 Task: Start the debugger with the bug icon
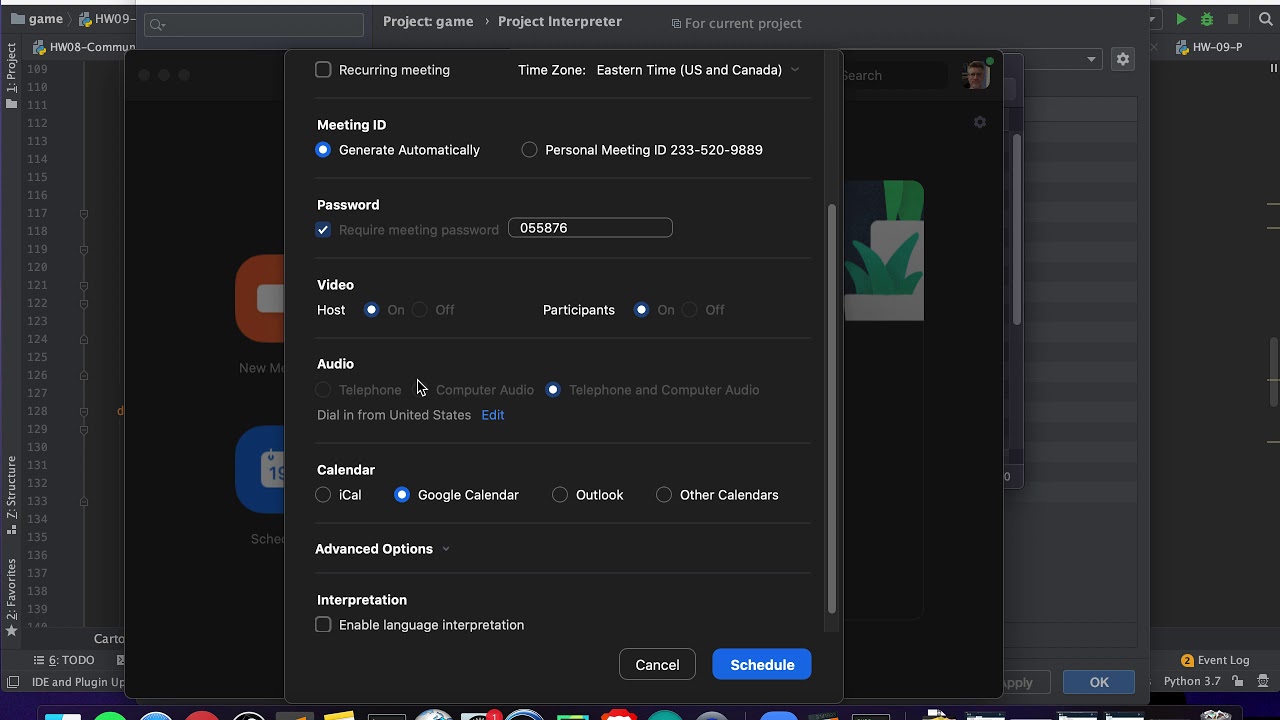(x=1207, y=19)
